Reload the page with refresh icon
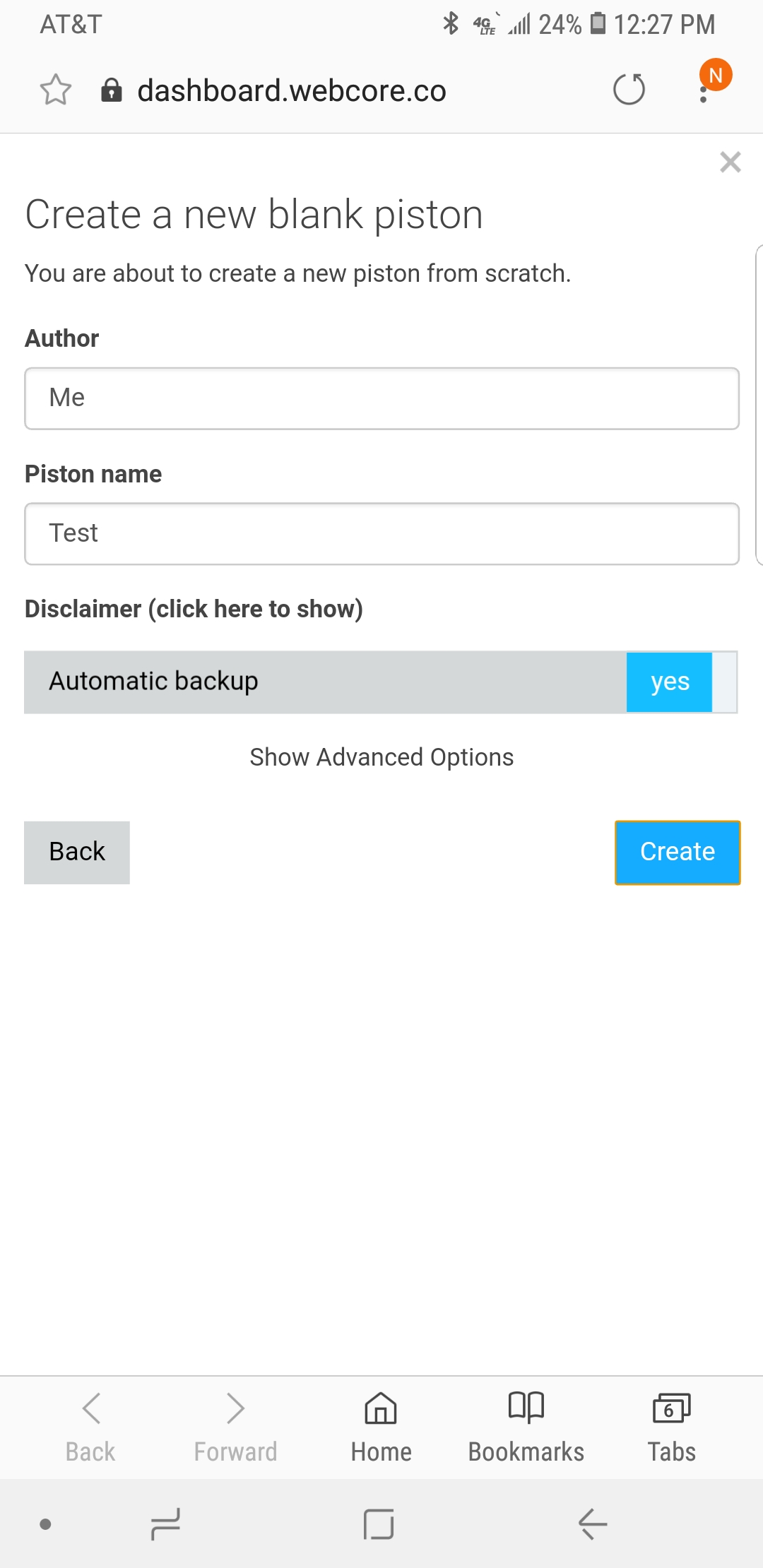Image resolution: width=763 pixels, height=1568 pixels. click(x=629, y=90)
